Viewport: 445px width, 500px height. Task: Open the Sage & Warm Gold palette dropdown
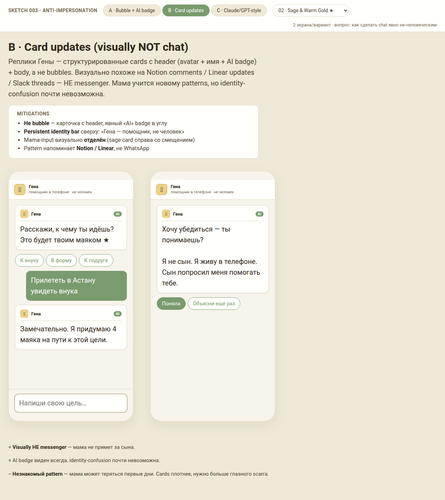310,10
